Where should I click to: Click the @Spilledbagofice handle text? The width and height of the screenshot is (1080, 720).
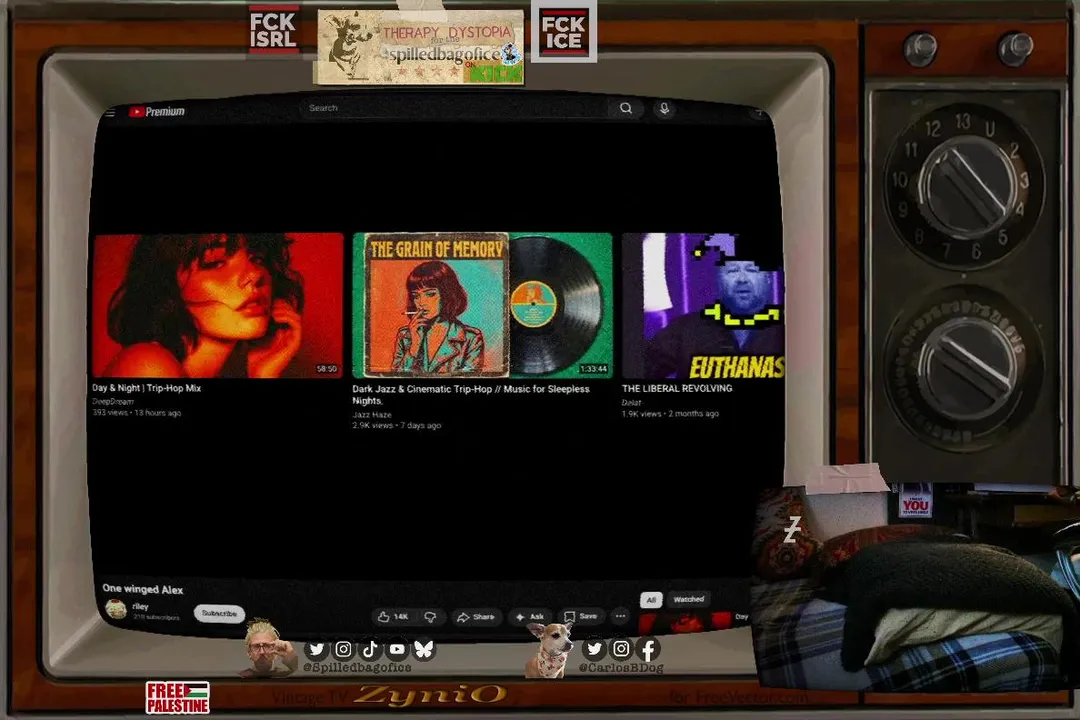tap(357, 668)
